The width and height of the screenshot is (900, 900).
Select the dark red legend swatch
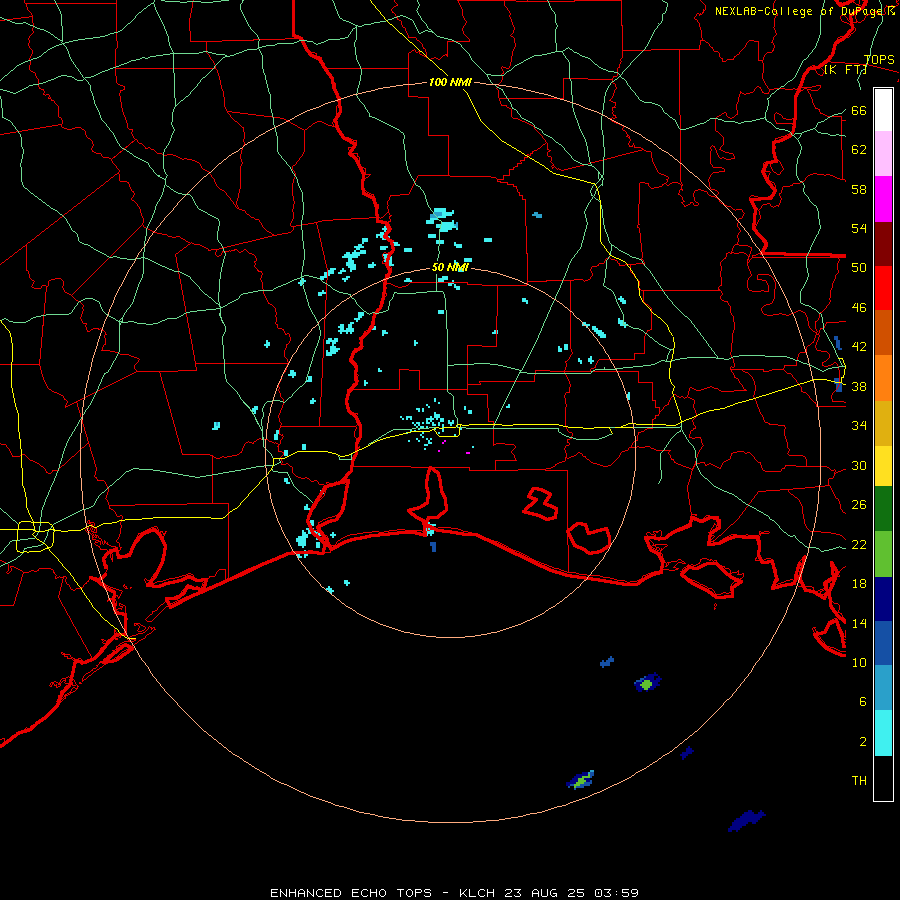[883, 244]
